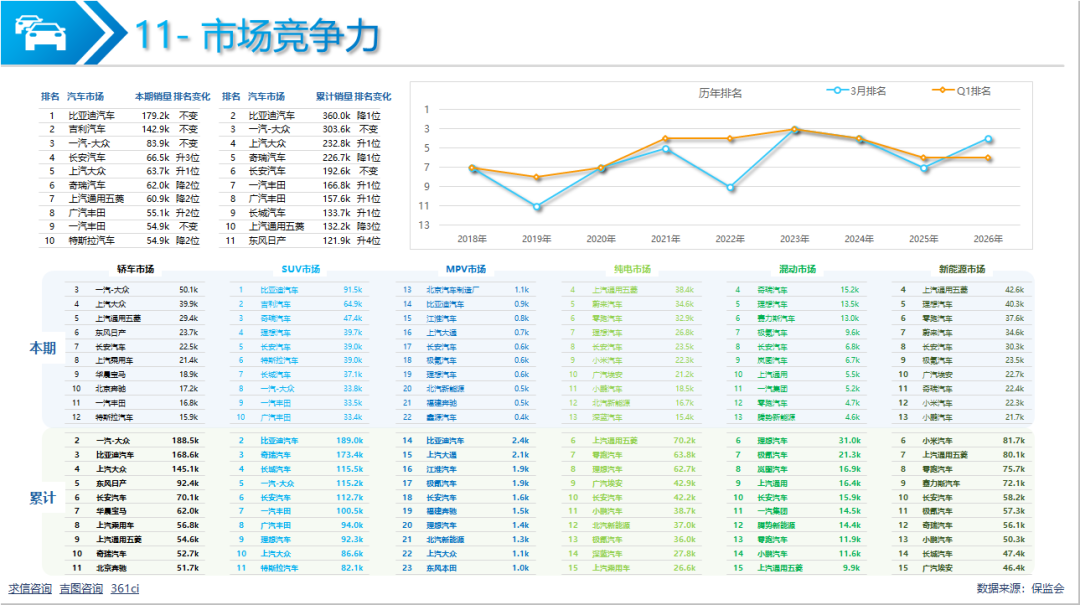Choose the MPV市场 heading
1080x605 pixels.
click(x=466, y=269)
